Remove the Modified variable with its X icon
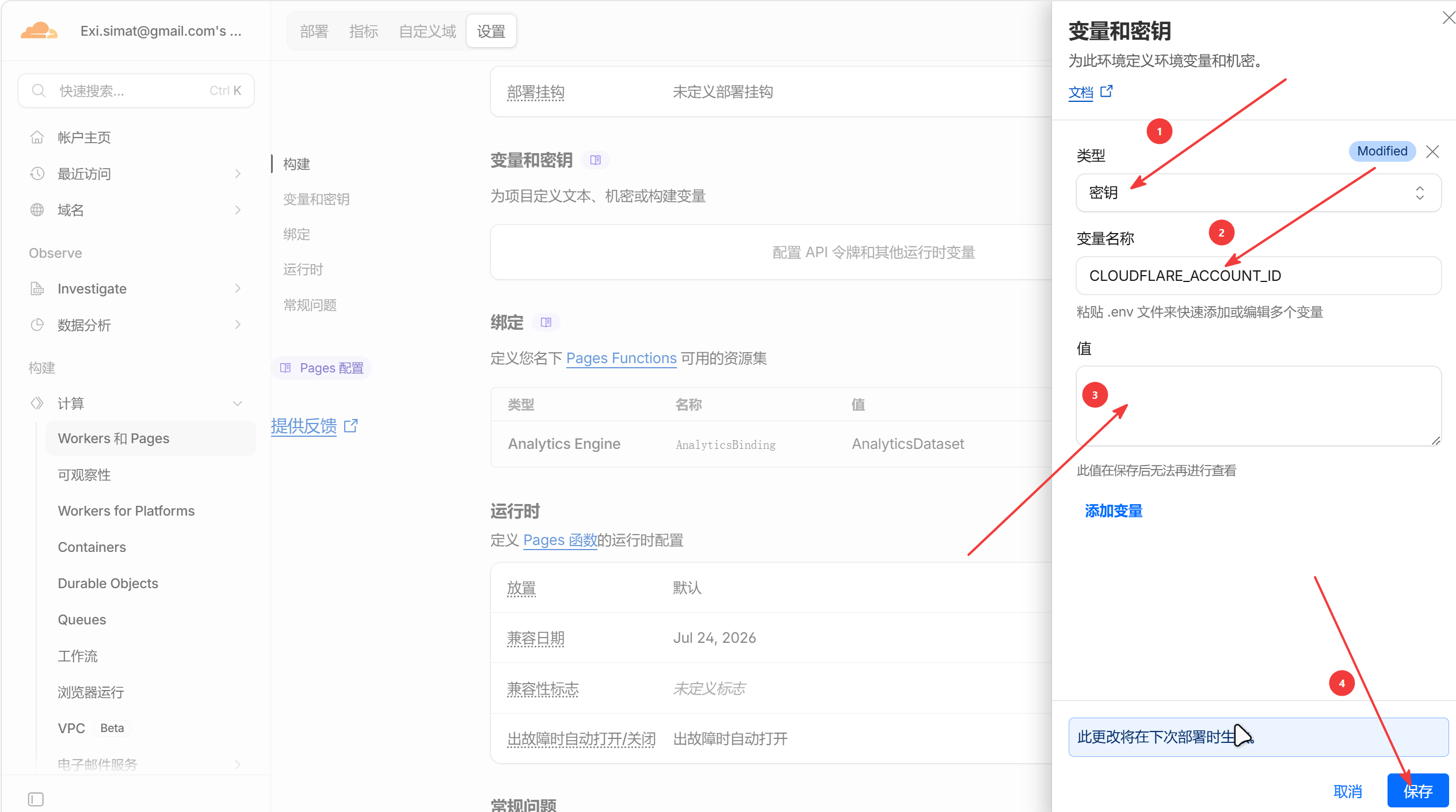This screenshot has width=1456, height=812. [x=1433, y=151]
